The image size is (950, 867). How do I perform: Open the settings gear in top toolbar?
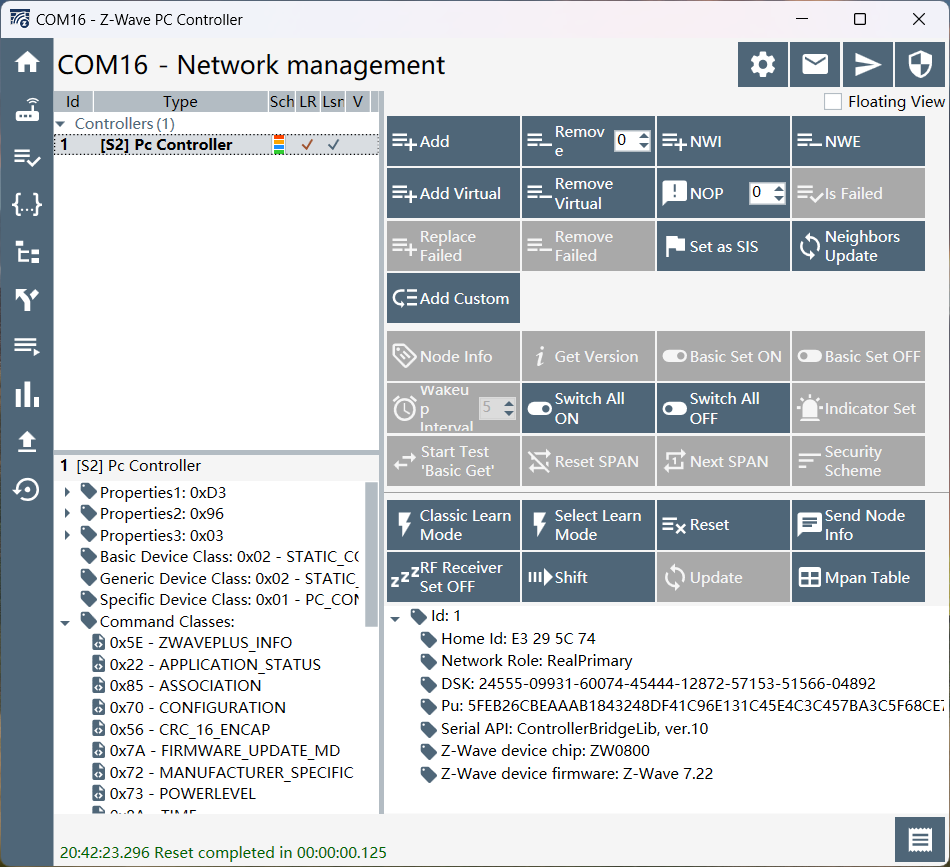pyautogui.click(x=763, y=65)
